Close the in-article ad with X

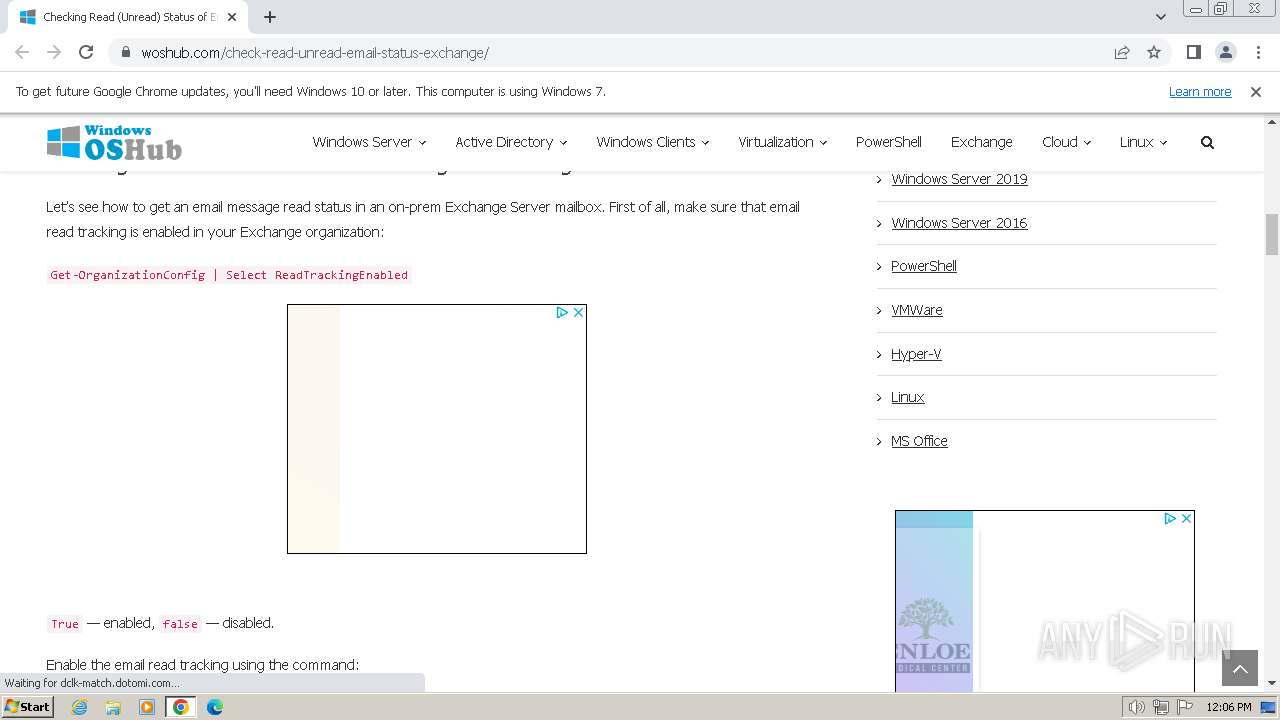[x=578, y=313]
